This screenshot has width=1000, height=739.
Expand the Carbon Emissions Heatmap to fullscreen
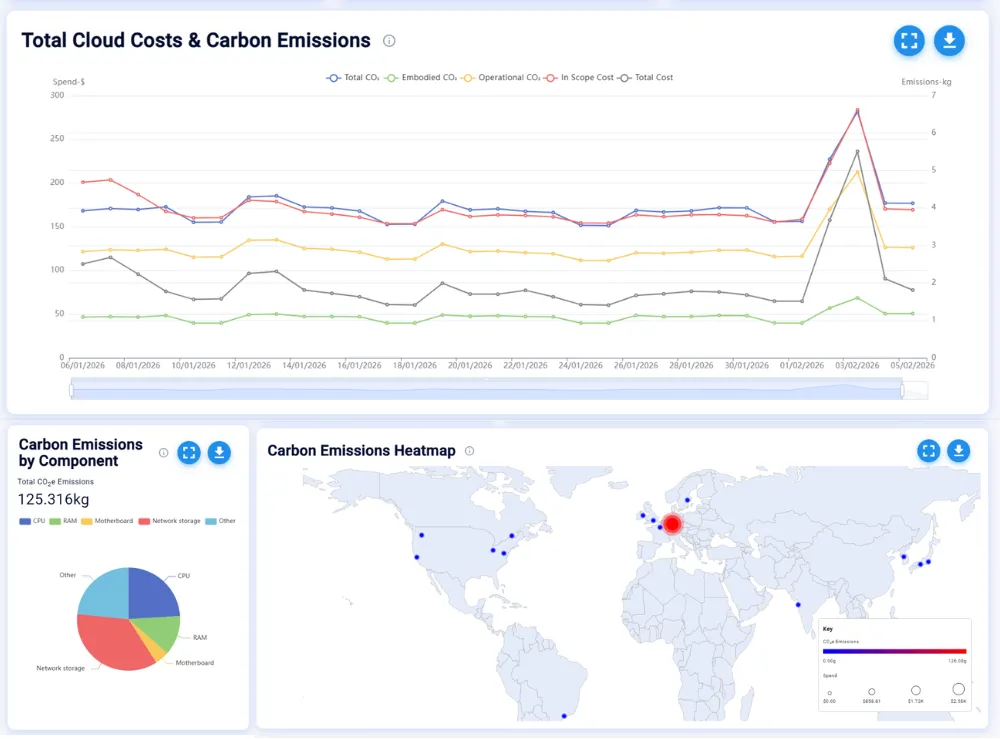[928, 451]
